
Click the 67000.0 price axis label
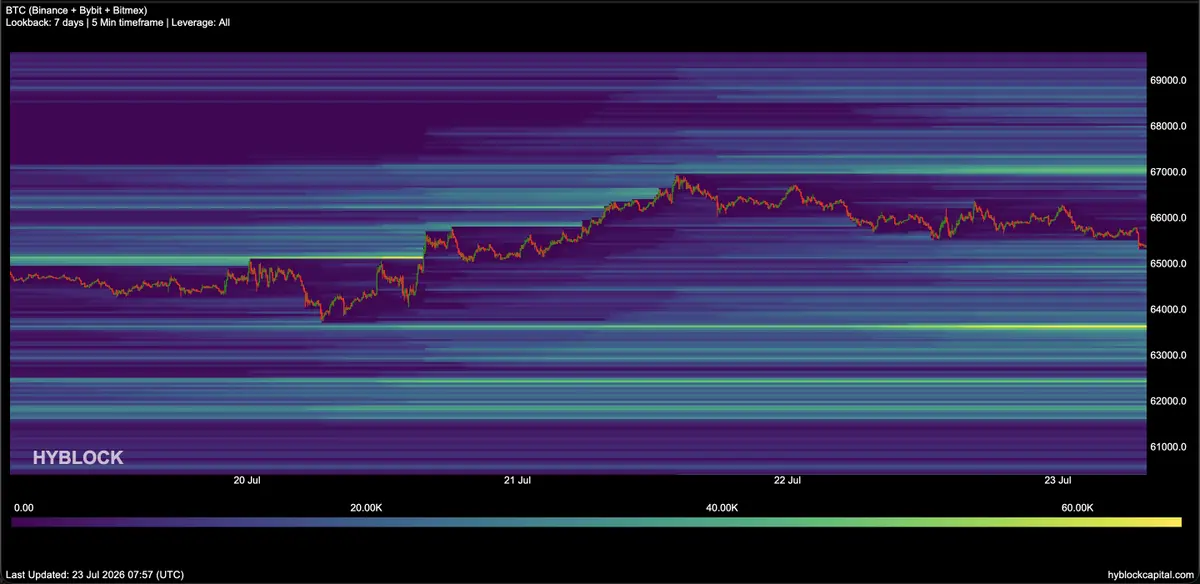click(x=1168, y=172)
